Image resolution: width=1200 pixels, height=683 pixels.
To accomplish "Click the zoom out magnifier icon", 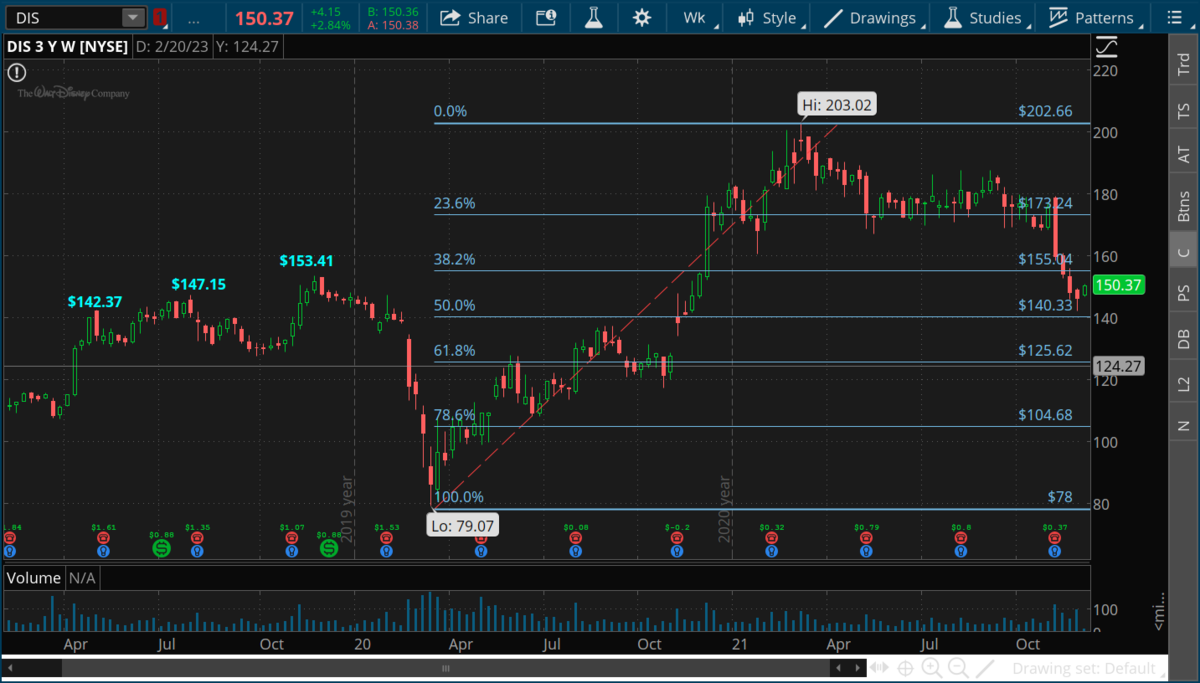I will point(958,668).
